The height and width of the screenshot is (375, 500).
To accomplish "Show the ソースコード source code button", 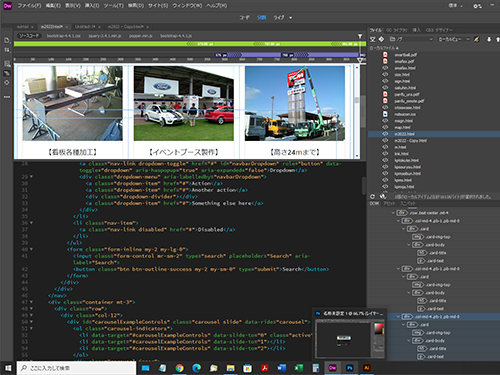I will click(x=29, y=36).
